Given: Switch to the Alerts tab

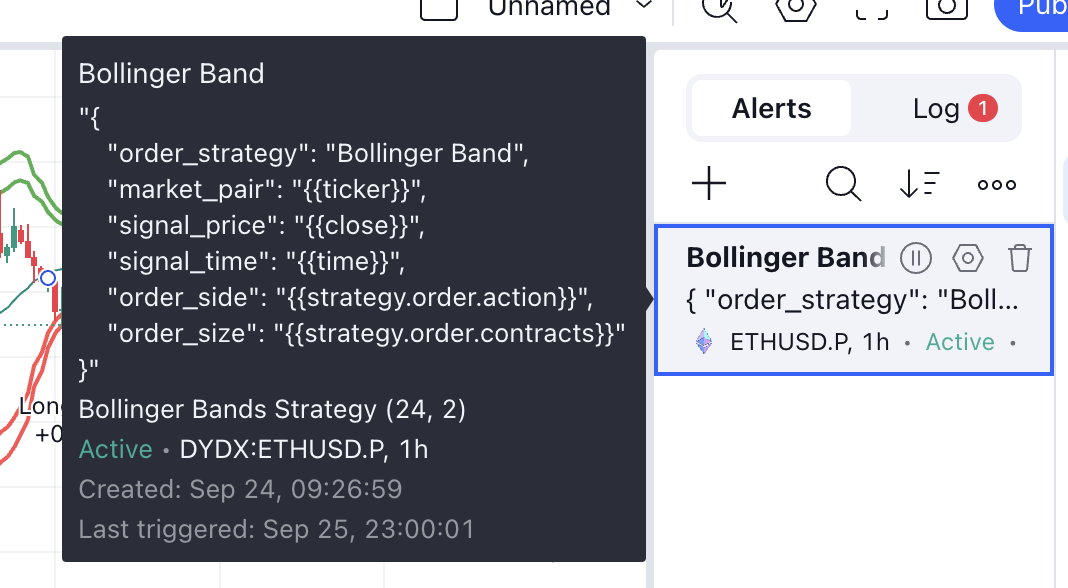Looking at the screenshot, I should pos(771,108).
